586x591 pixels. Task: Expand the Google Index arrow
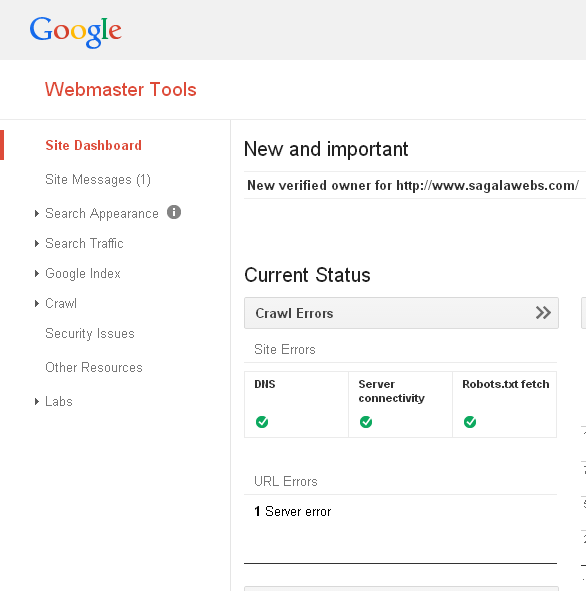37,274
